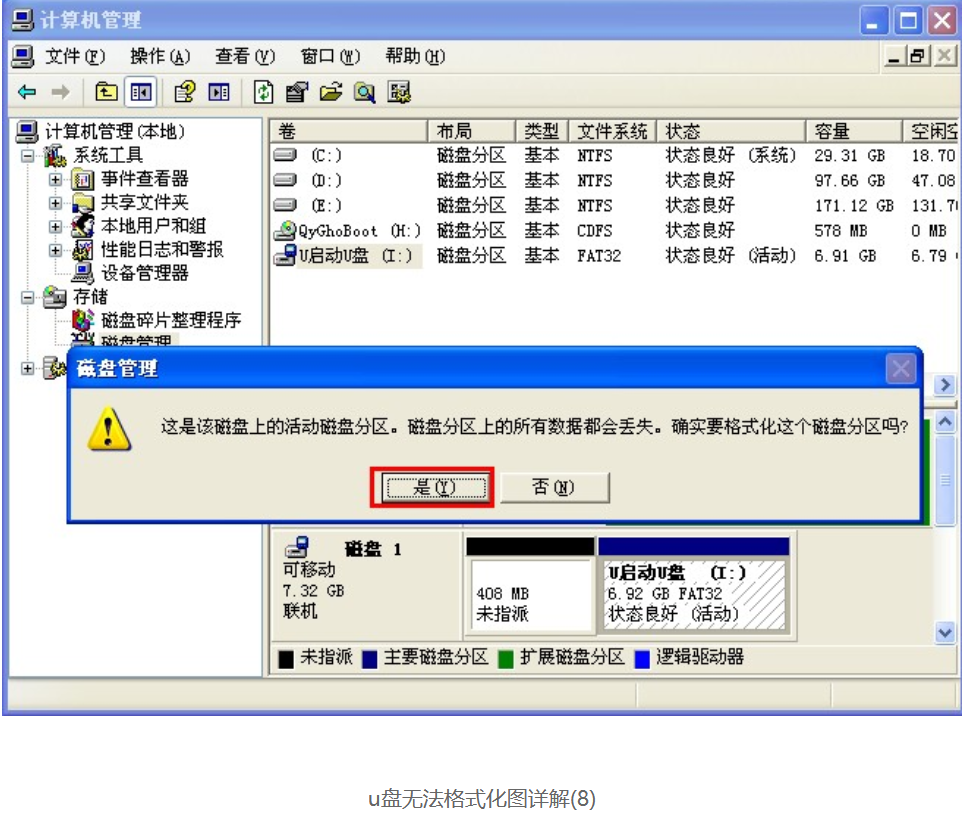The image size is (973, 829).
Task: Click the refresh toolbar icon
Action: pos(263,93)
